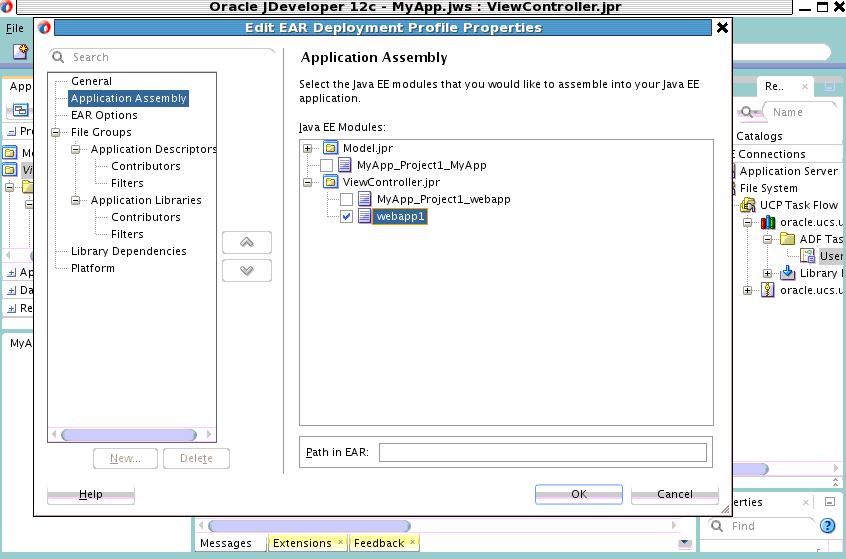Click the Path in EAR input field
This screenshot has height=559, width=846.
coord(543,452)
